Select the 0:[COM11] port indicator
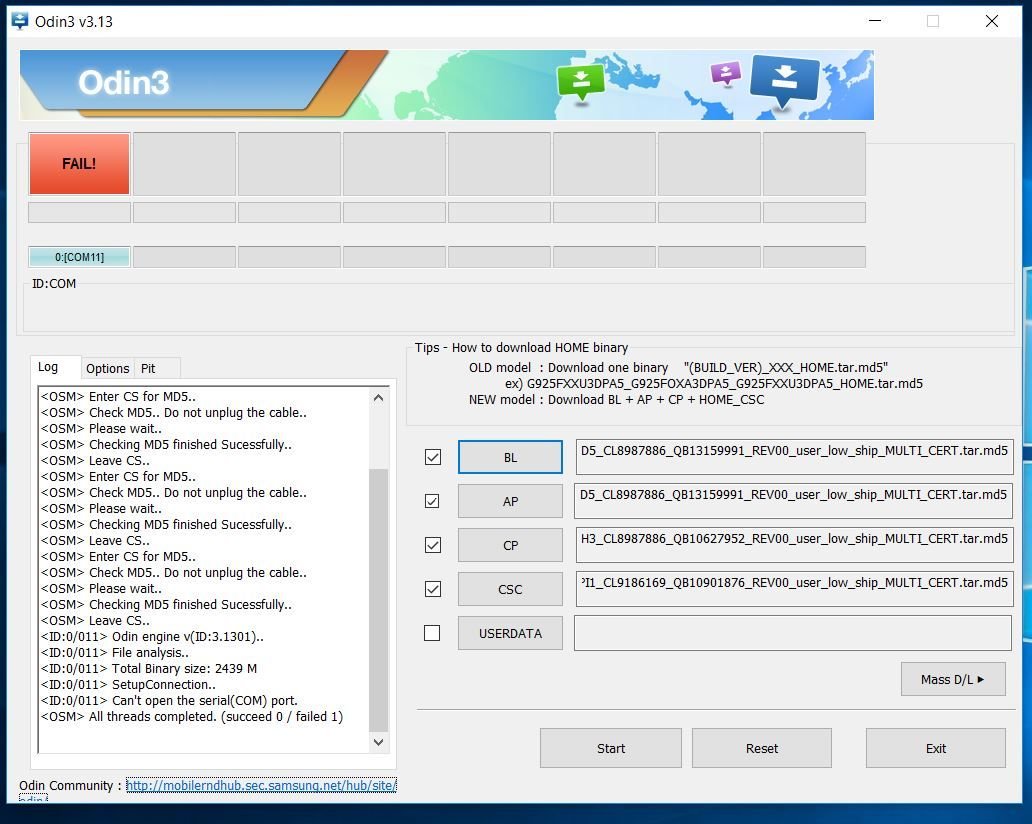Screen dimensions: 1032x824 [79, 257]
